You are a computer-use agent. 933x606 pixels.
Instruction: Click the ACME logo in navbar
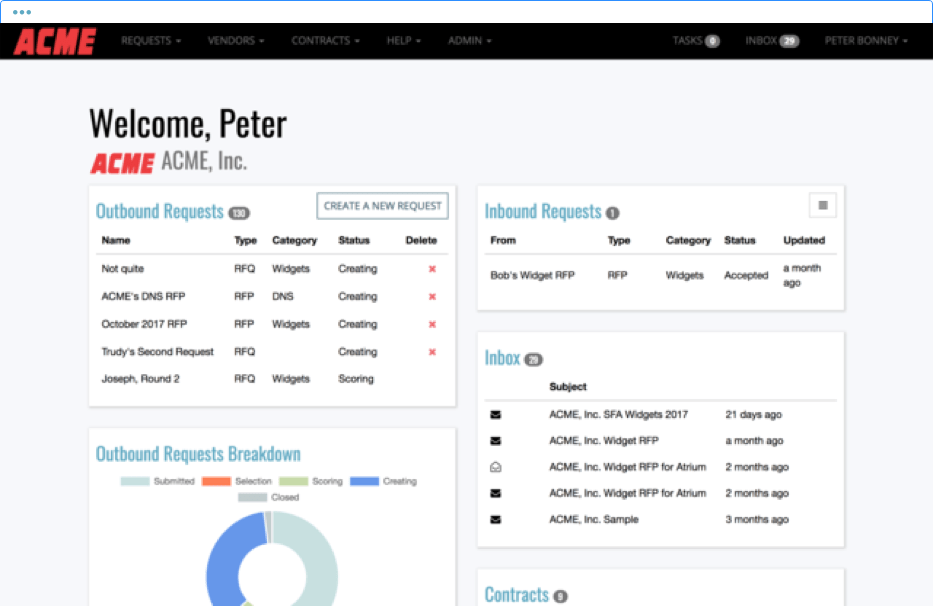pyautogui.click(x=55, y=41)
